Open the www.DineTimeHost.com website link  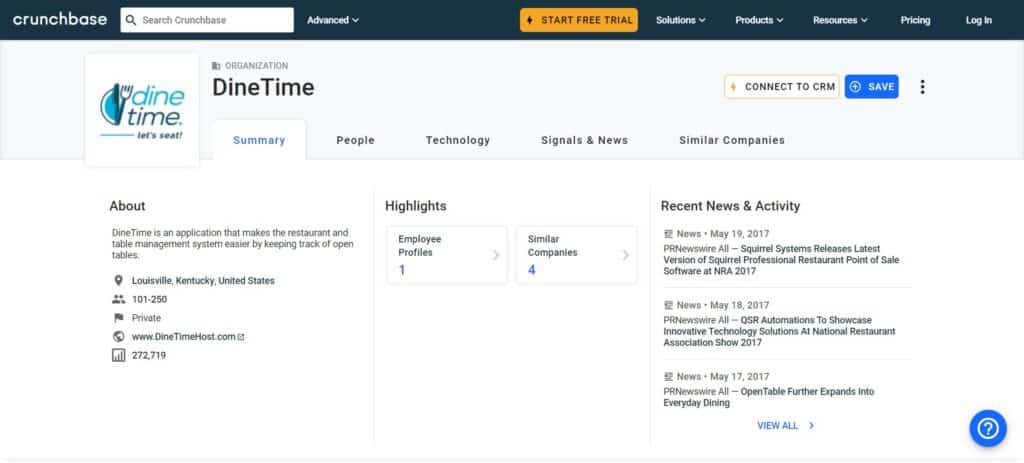tap(184, 337)
